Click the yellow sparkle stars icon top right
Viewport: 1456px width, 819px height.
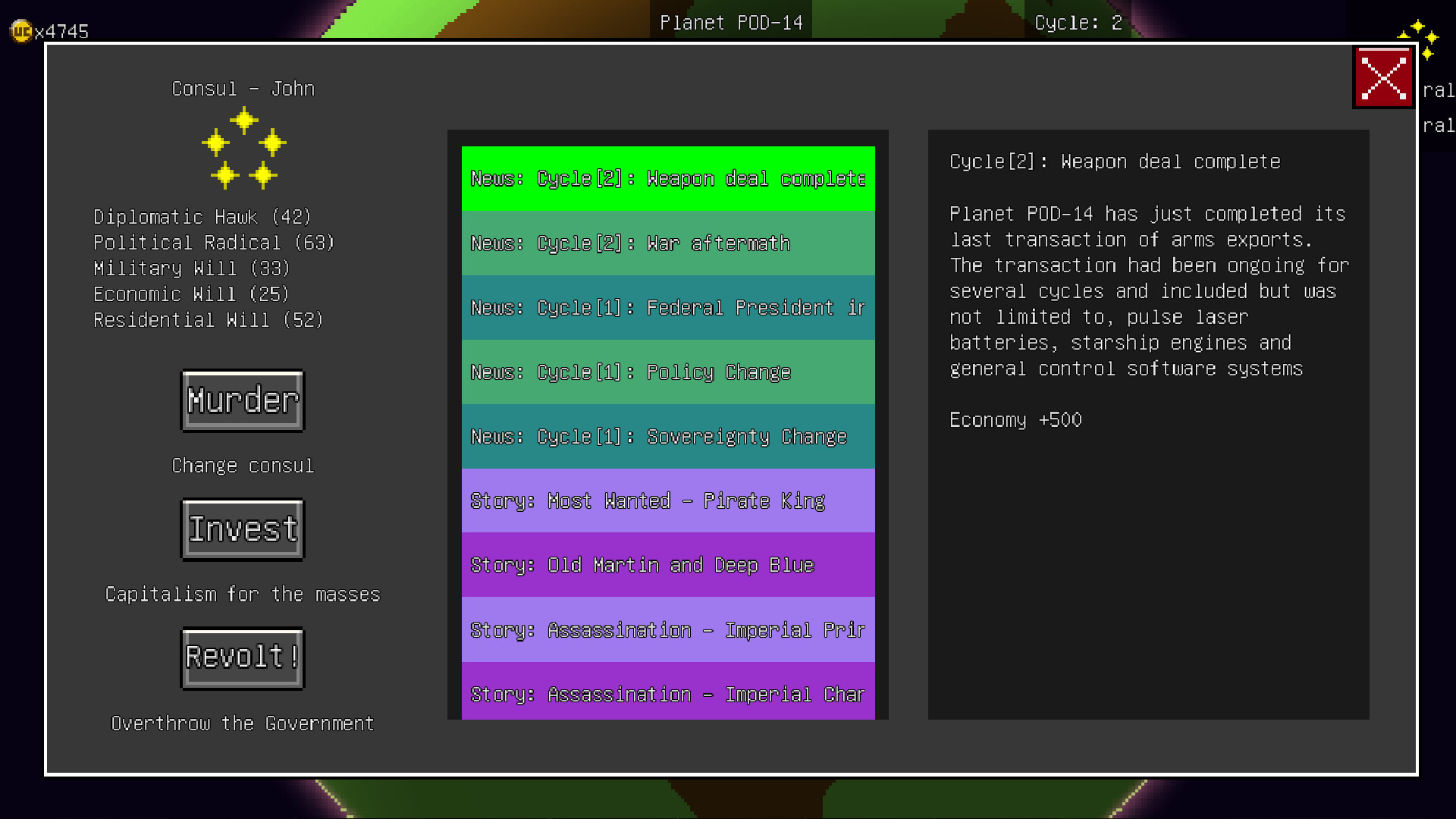(x=1418, y=38)
